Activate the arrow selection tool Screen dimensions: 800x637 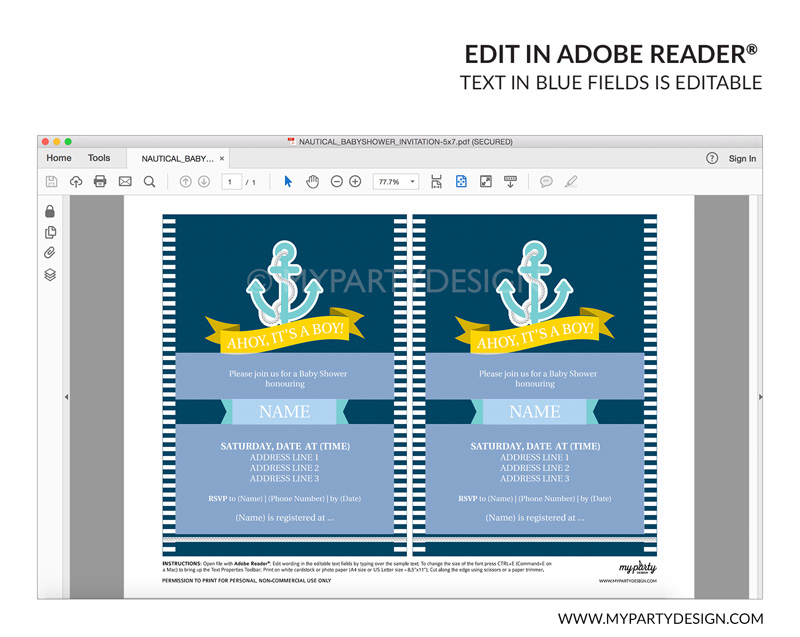point(288,182)
